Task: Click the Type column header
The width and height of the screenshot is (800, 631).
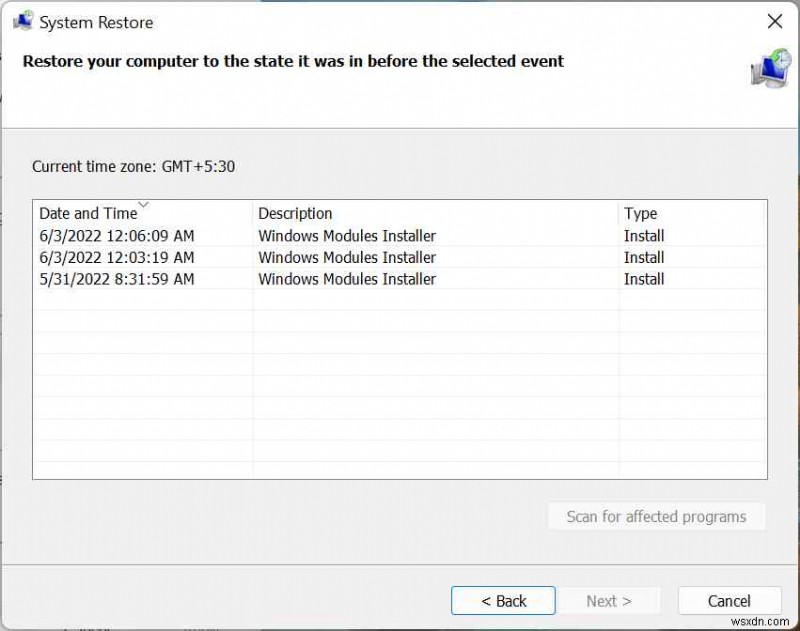Action: (x=640, y=212)
